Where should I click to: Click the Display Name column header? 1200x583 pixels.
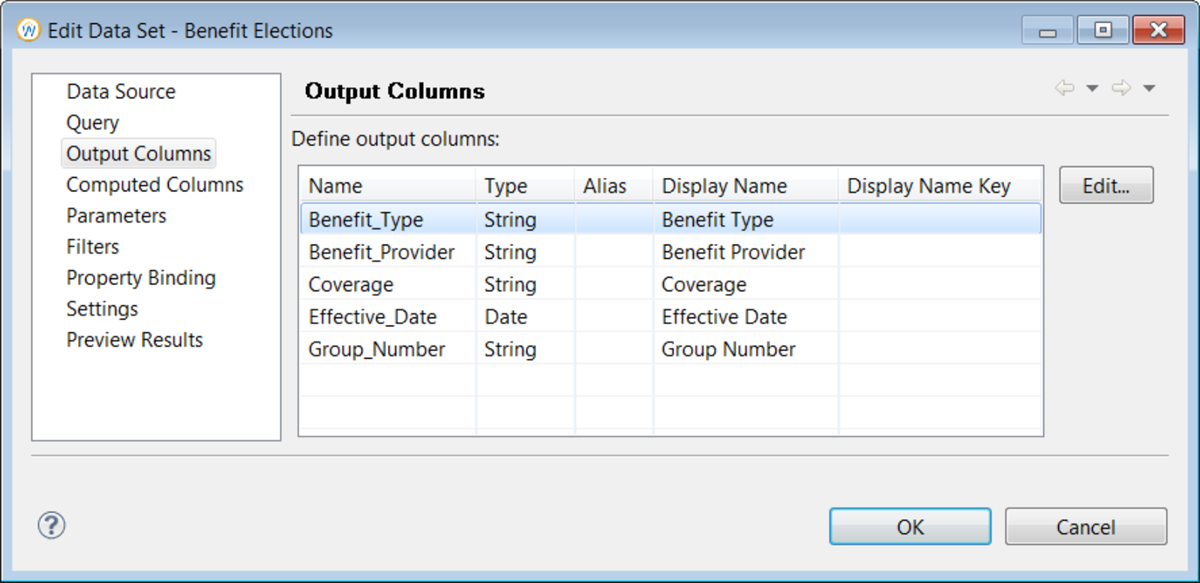pyautogui.click(x=746, y=186)
